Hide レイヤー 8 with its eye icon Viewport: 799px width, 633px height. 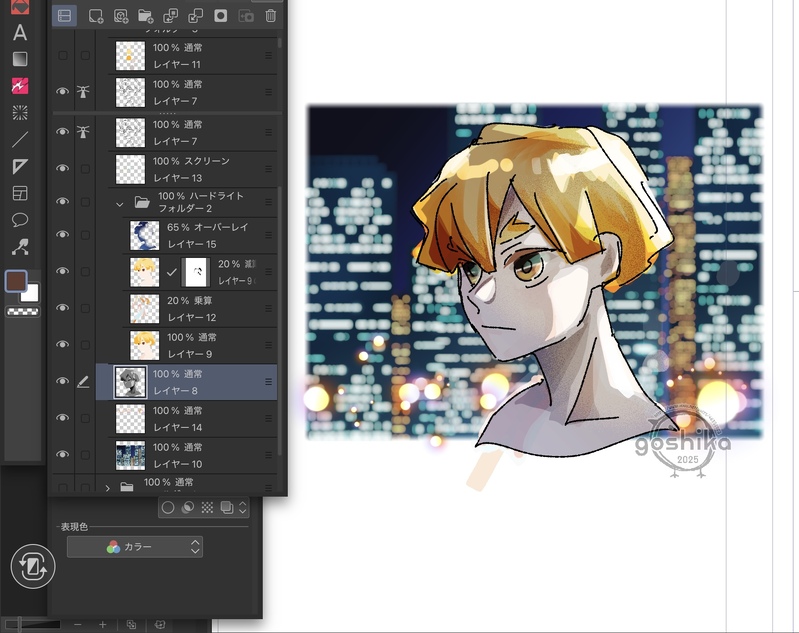pos(63,381)
